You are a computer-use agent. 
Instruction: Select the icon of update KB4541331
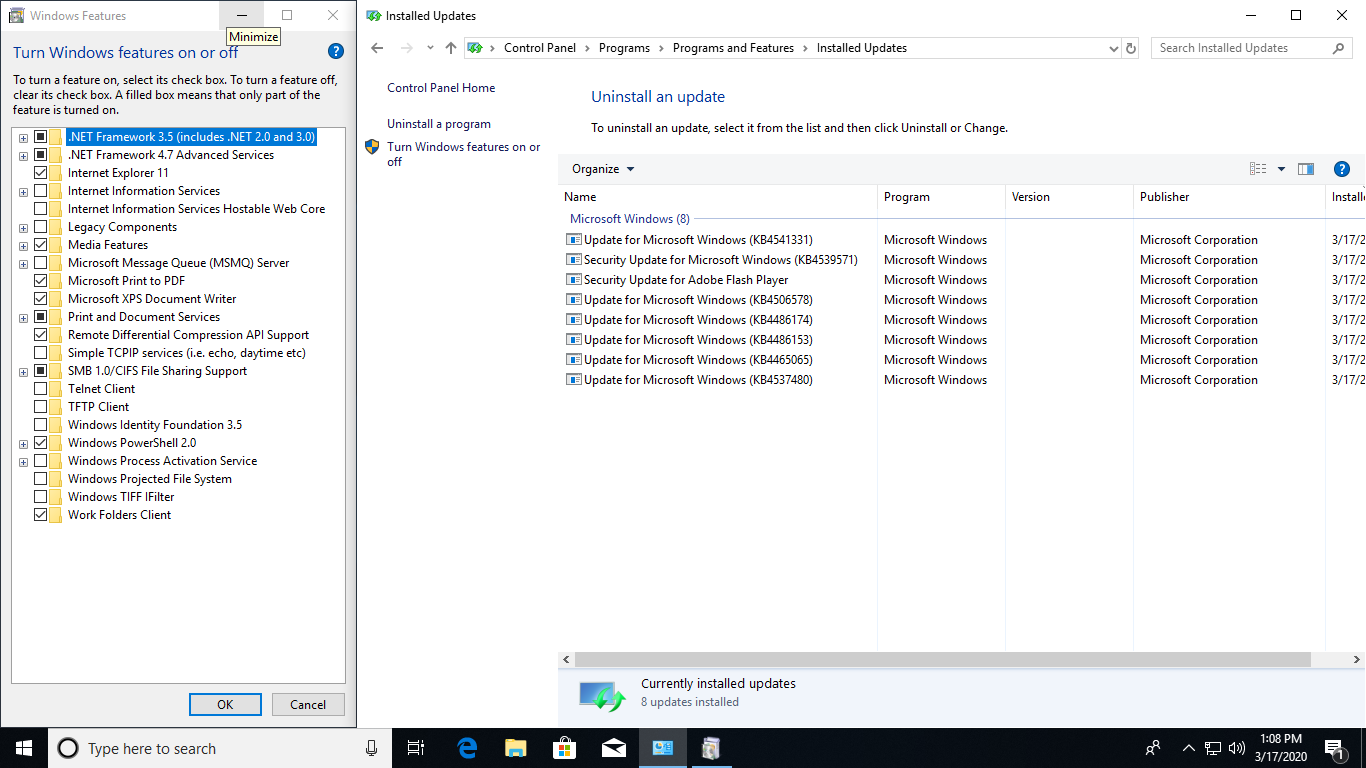coord(573,240)
